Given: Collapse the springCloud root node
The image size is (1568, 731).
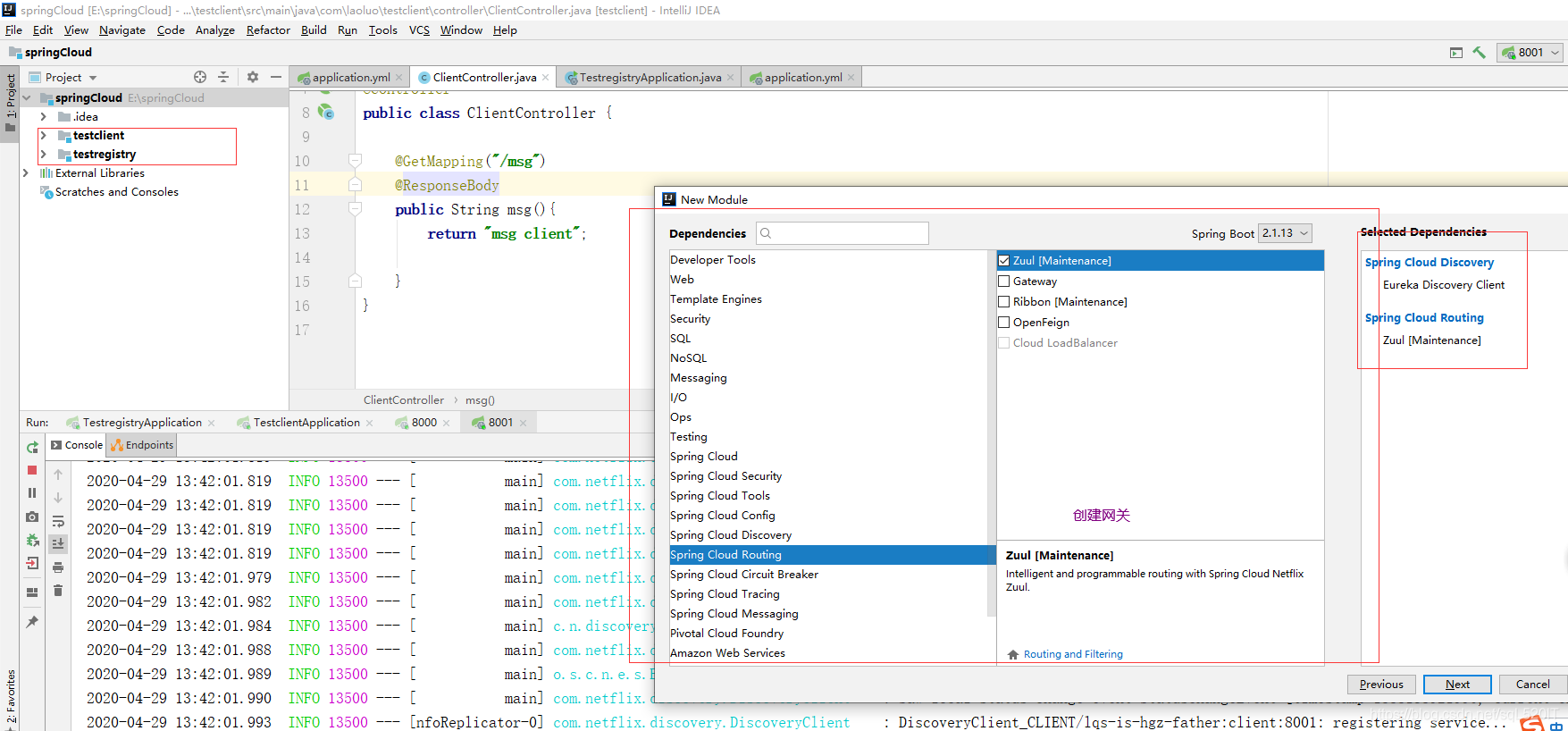Looking at the screenshot, I should pos(26,98).
